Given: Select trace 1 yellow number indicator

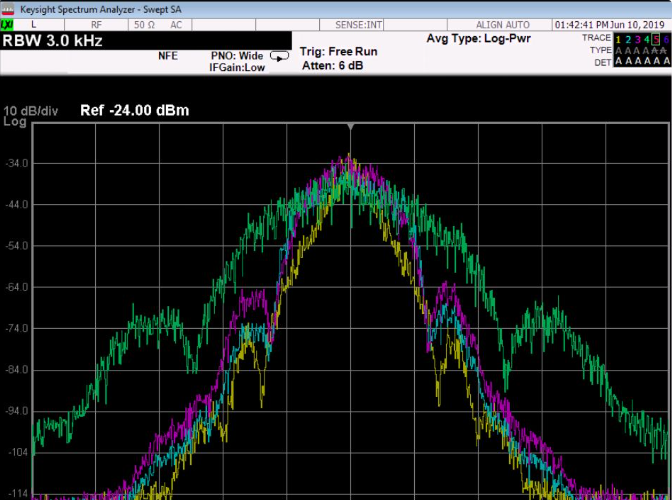Looking at the screenshot, I should [x=619, y=38].
